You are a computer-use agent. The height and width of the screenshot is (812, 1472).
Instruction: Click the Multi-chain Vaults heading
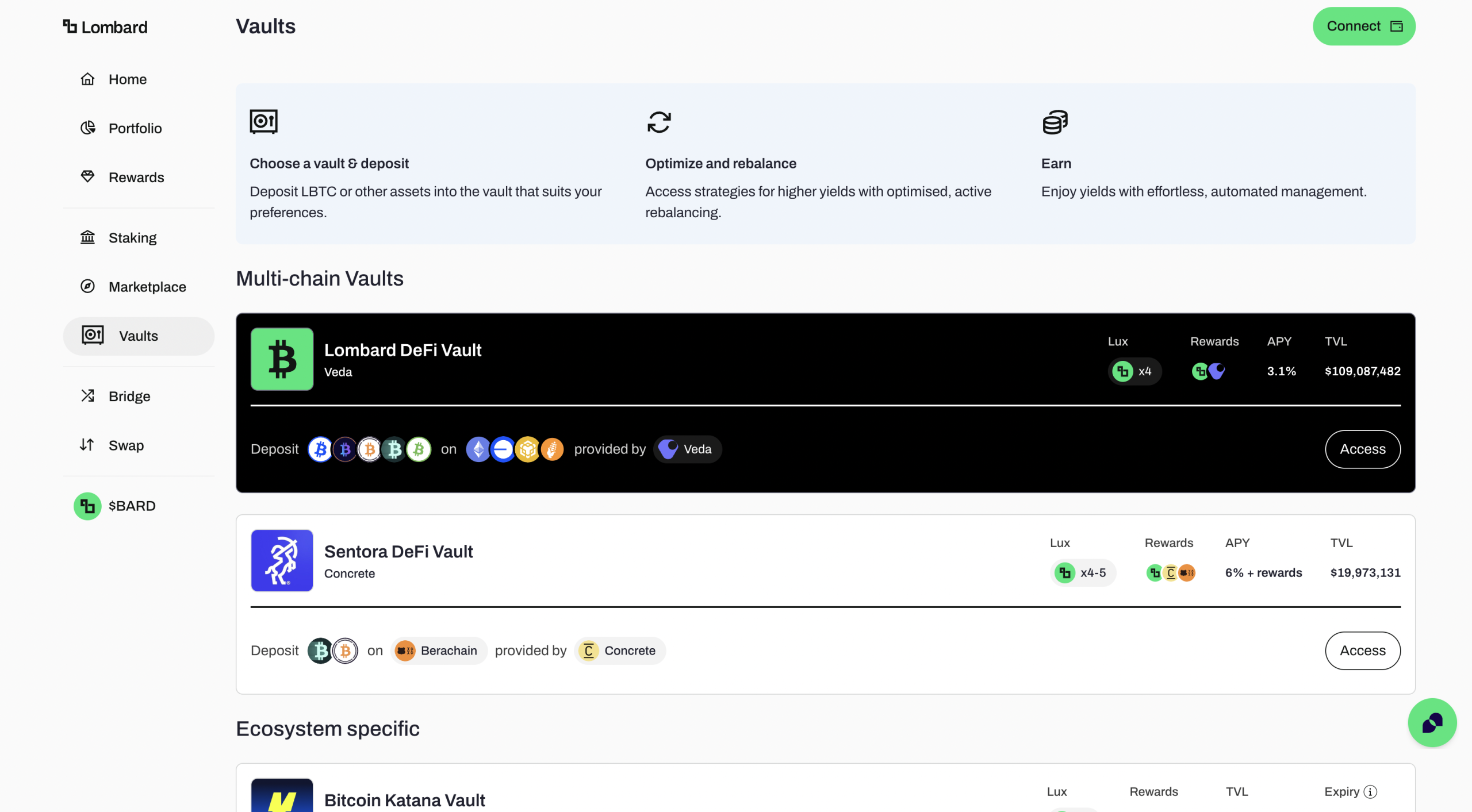(x=320, y=279)
